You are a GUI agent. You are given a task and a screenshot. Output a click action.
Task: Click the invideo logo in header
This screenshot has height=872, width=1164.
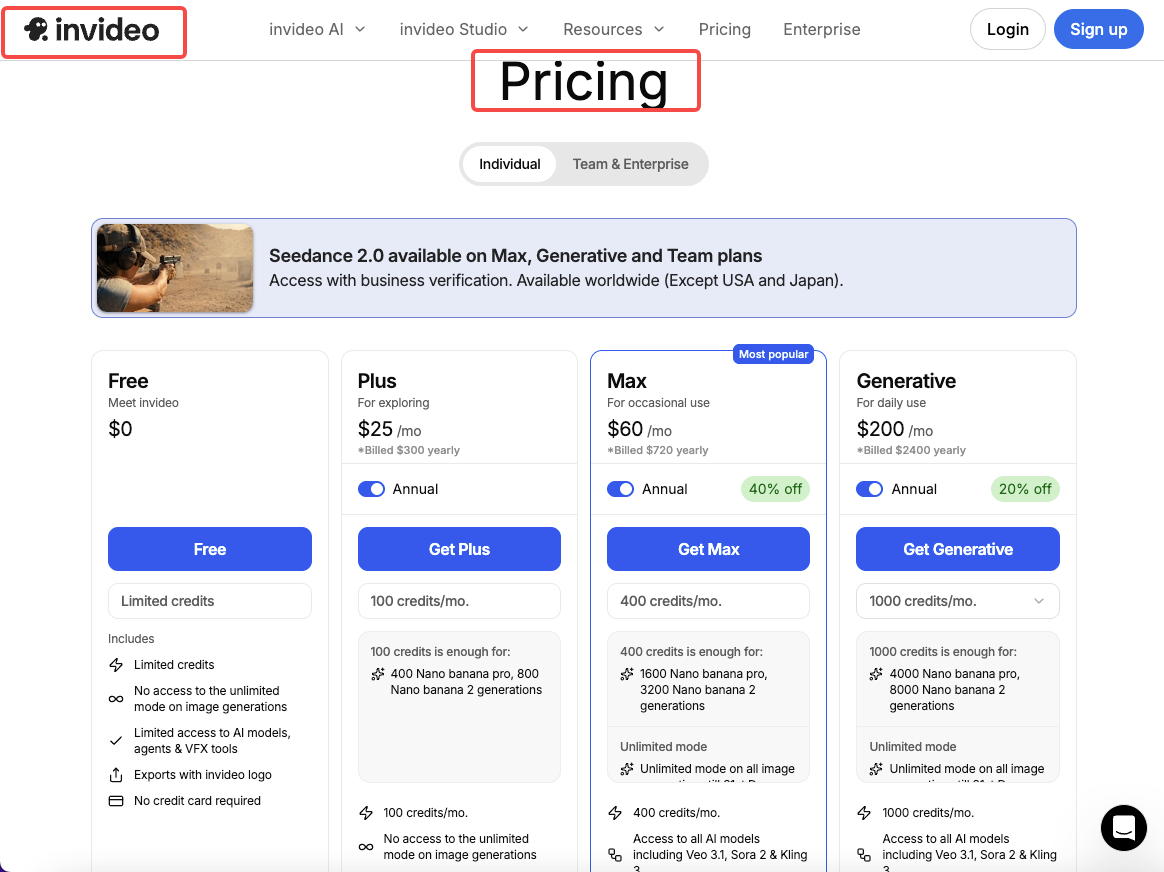pyautogui.click(x=92, y=30)
